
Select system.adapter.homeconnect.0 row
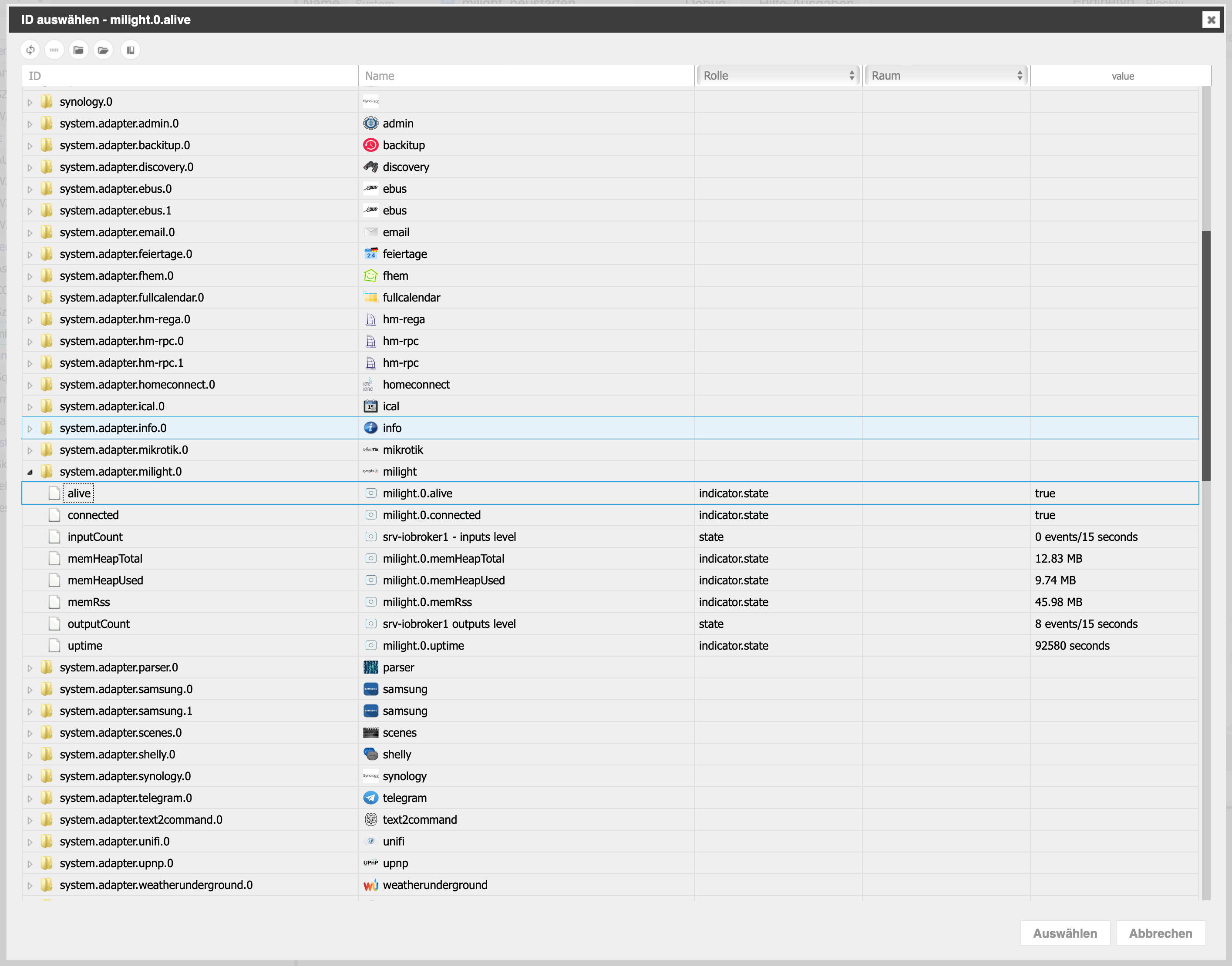click(x=610, y=385)
